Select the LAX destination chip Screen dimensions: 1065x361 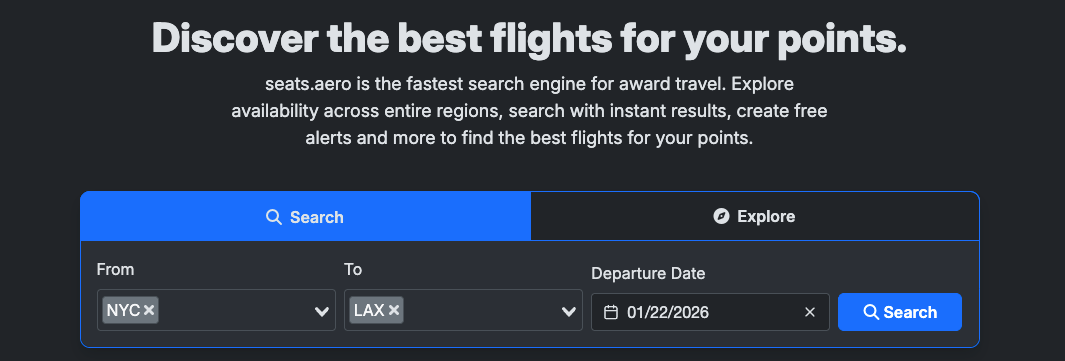(369, 310)
